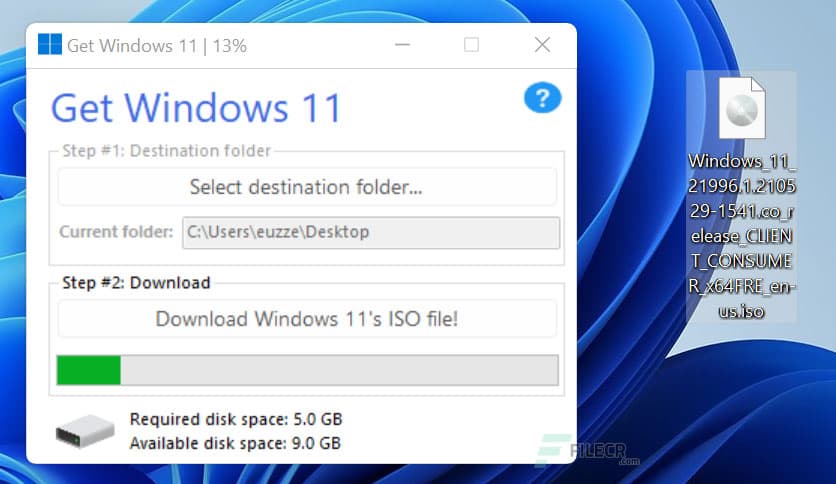Click the 'Get Windows 11' blue heading
The image size is (836, 484).
(196, 108)
